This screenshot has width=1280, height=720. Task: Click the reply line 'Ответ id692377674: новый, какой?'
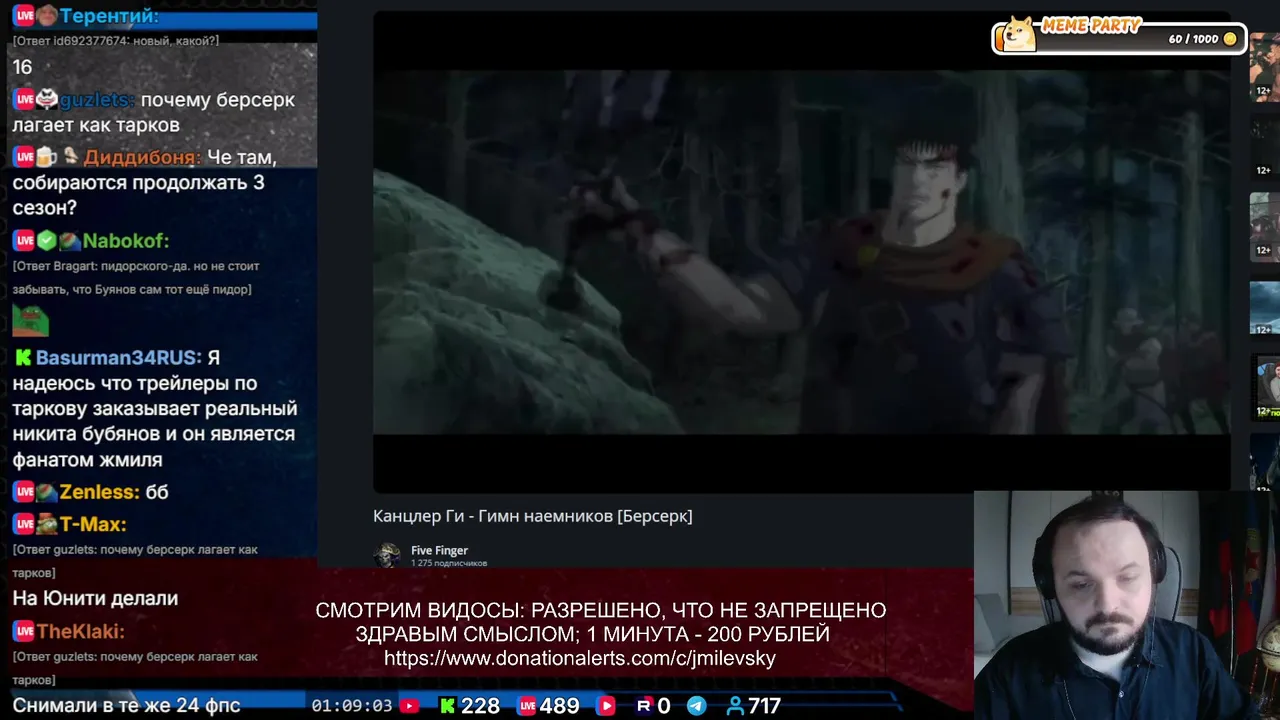pos(116,40)
